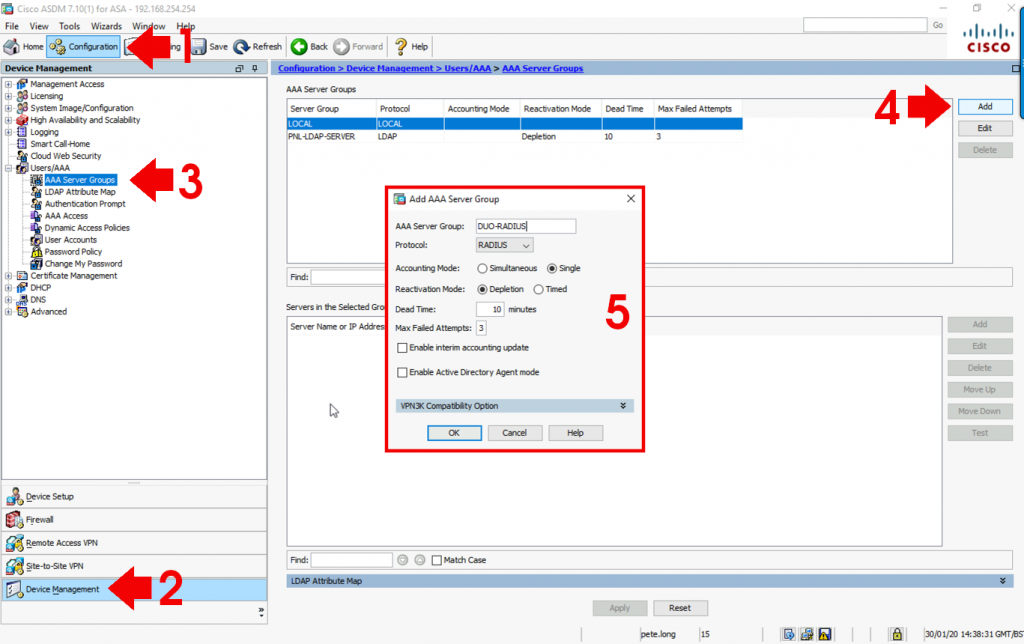Image resolution: width=1024 pixels, height=644 pixels.
Task: Enable Active Directory Agent mode
Action: click(402, 372)
